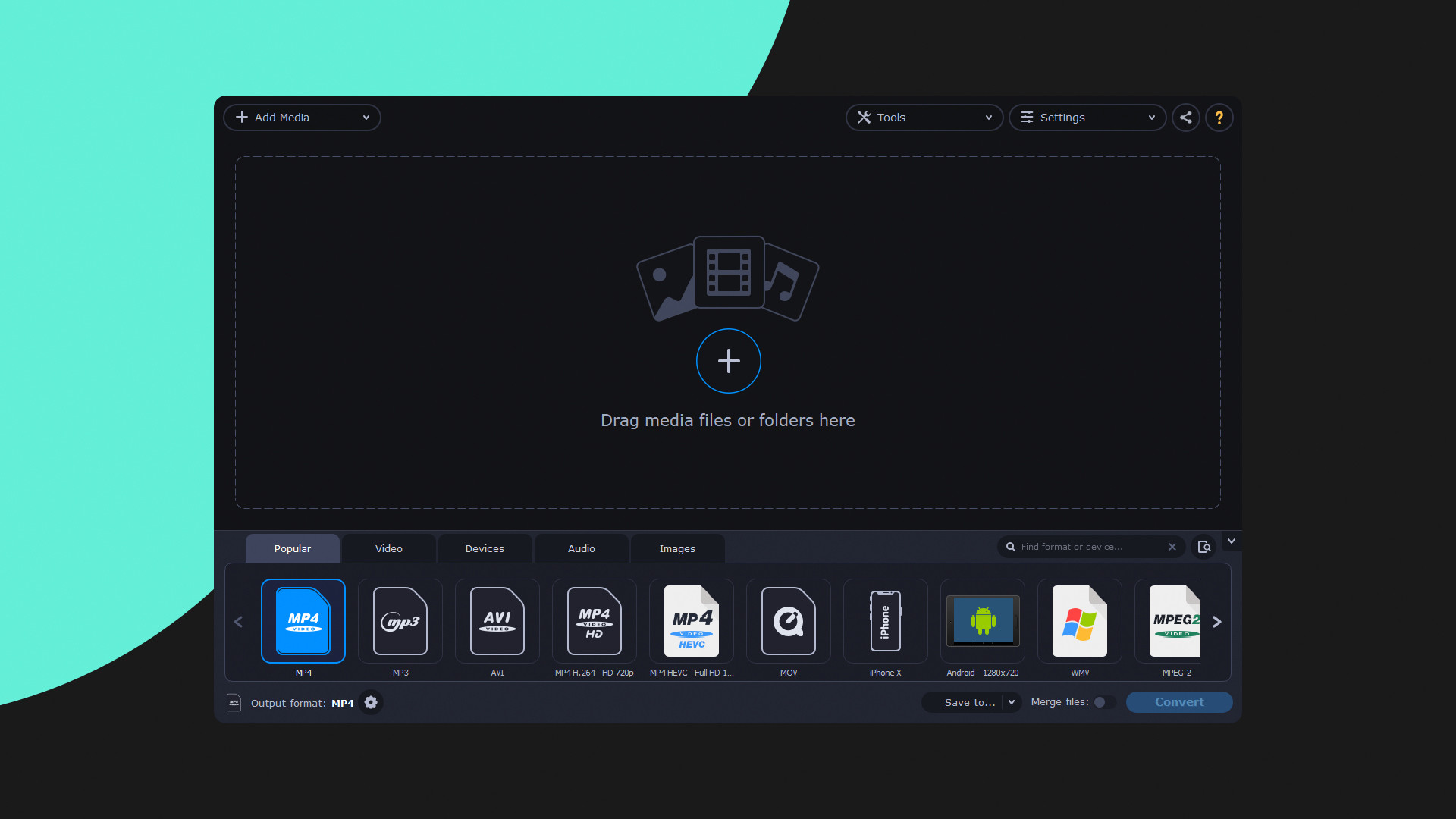Screen dimensions: 1456x819
Task: Switch to the Audio formats tab
Action: click(581, 548)
